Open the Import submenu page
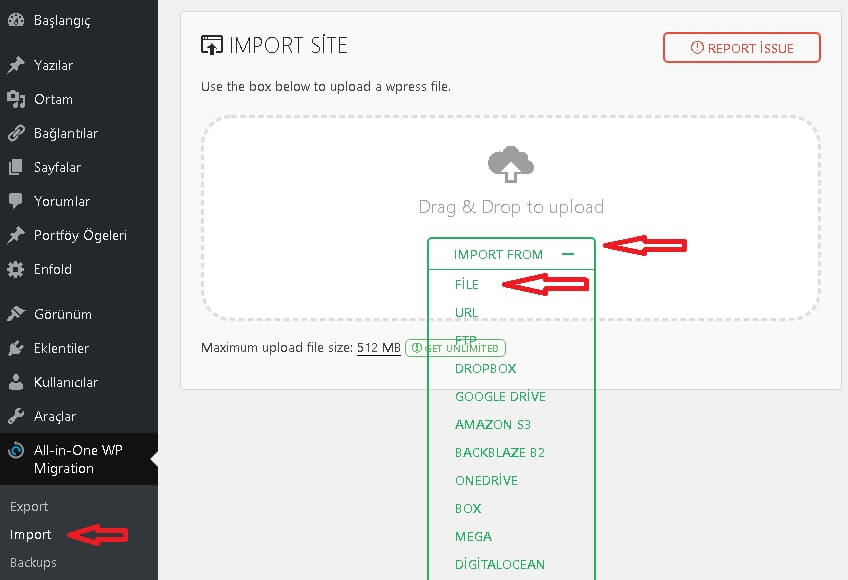848x580 pixels. point(30,535)
